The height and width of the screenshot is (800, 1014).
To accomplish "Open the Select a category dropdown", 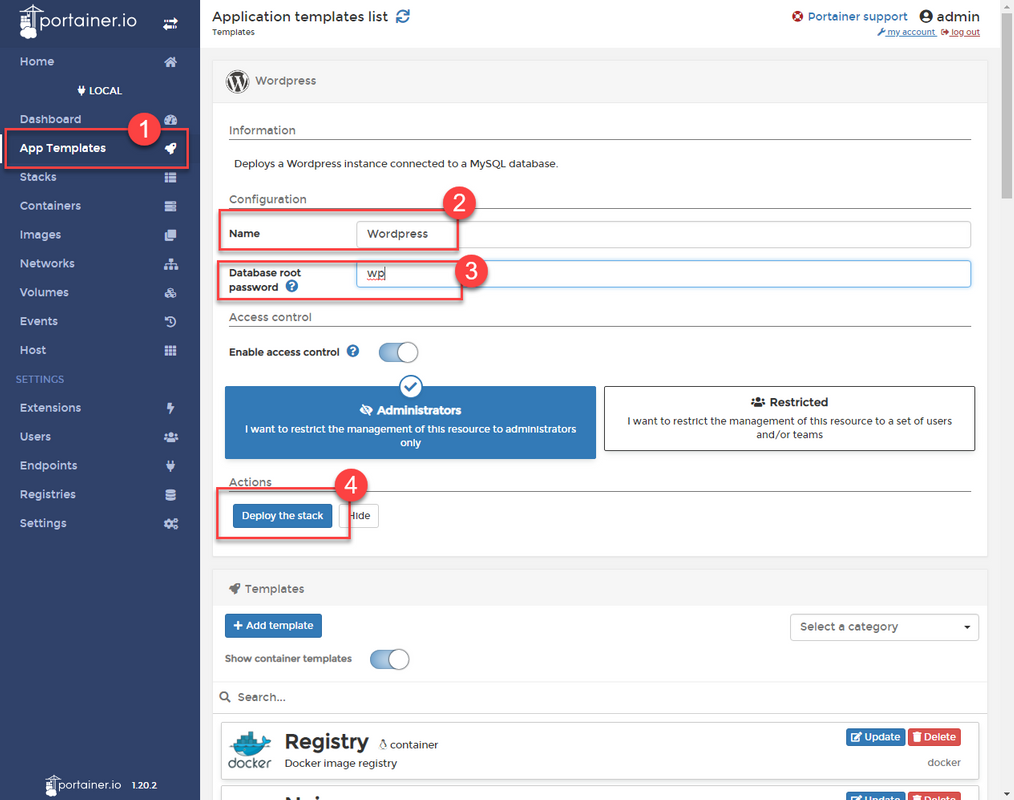I will [x=884, y=627].
